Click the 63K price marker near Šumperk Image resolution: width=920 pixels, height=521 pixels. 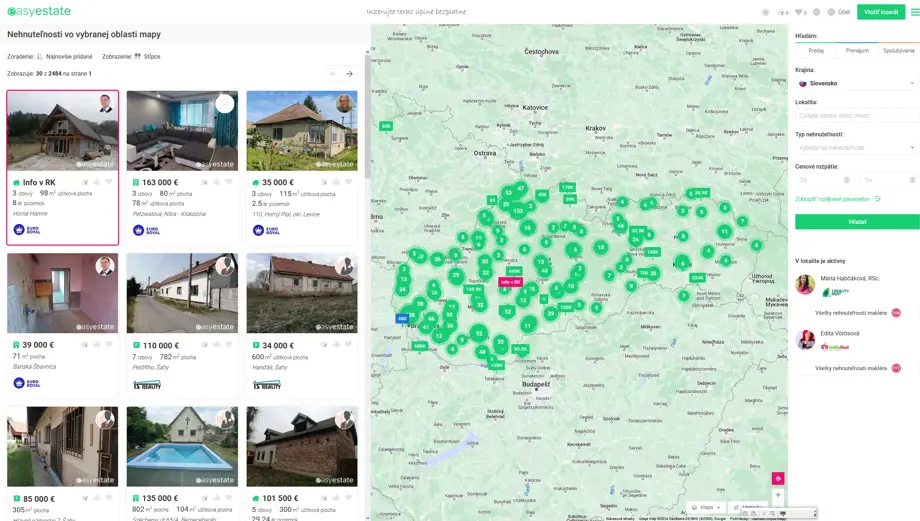(x=385, y=126)
